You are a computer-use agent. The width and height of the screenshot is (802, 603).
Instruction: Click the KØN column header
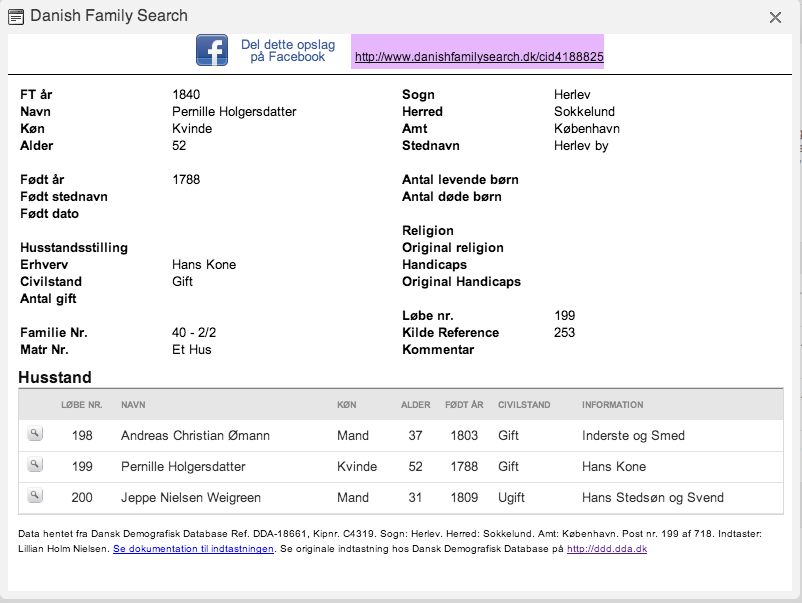click(x=347, y=405)
